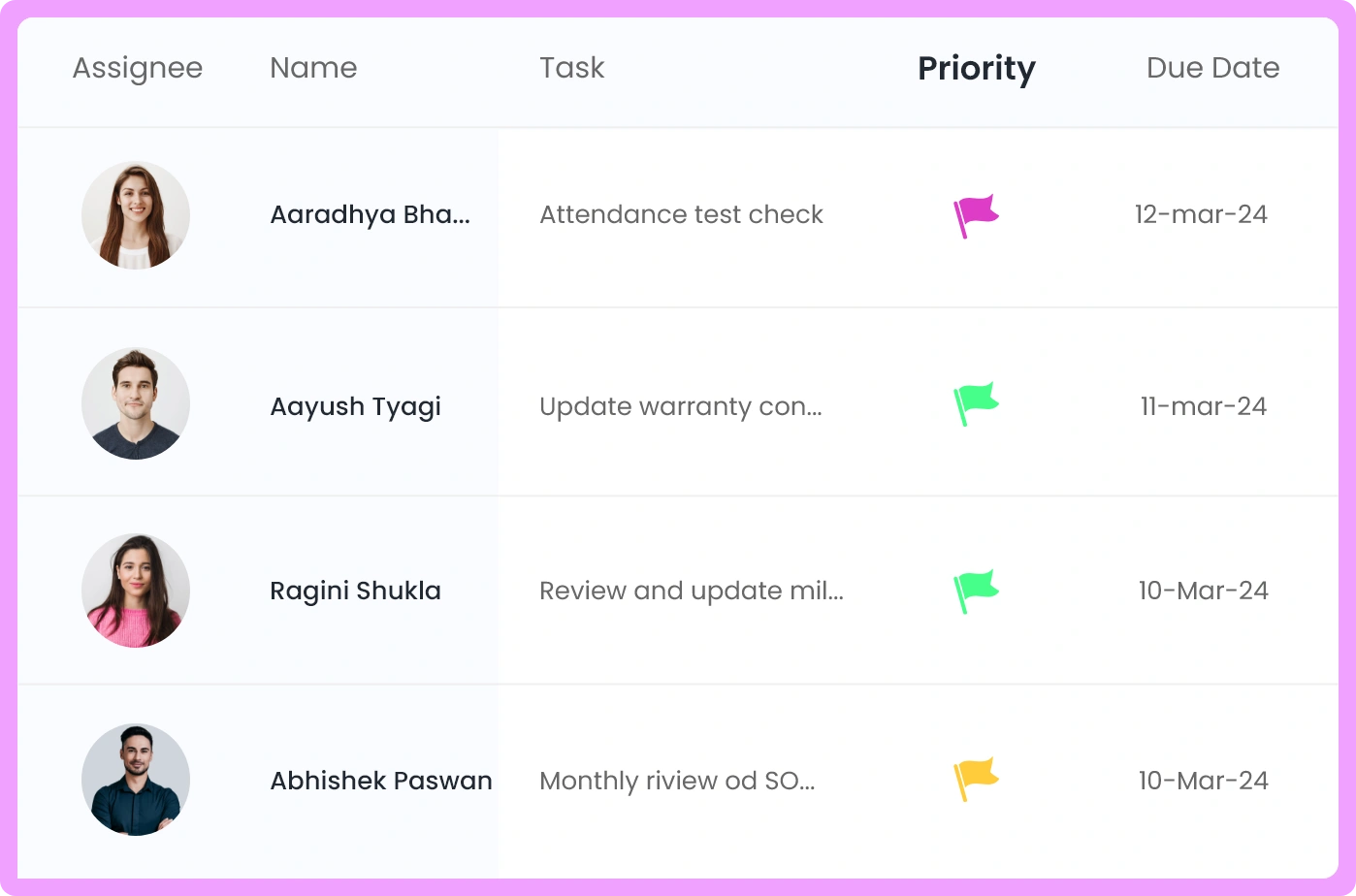Click the Name column header
Image resolution: width=1356 pixels, height=896 pixels.
pyautogui.click(x=313, y=68)
